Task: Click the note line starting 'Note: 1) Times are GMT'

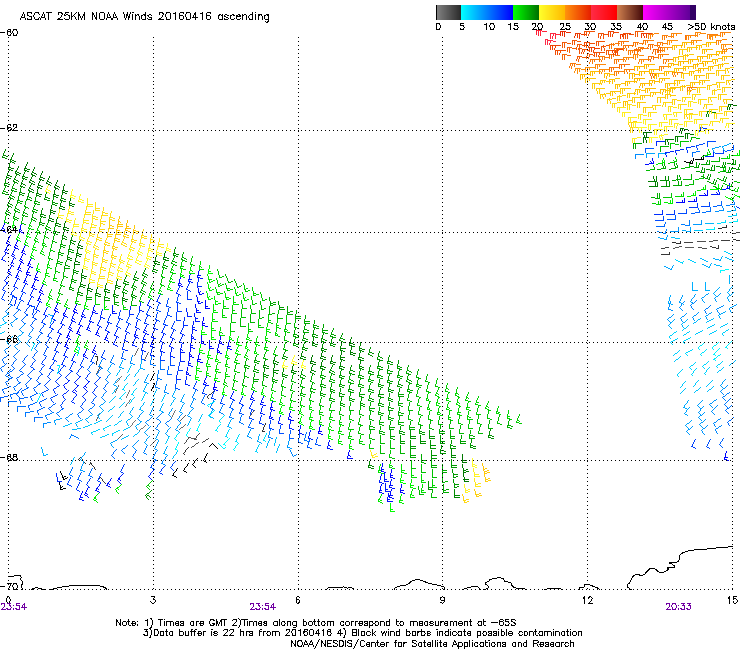Action: coord(316,623)
